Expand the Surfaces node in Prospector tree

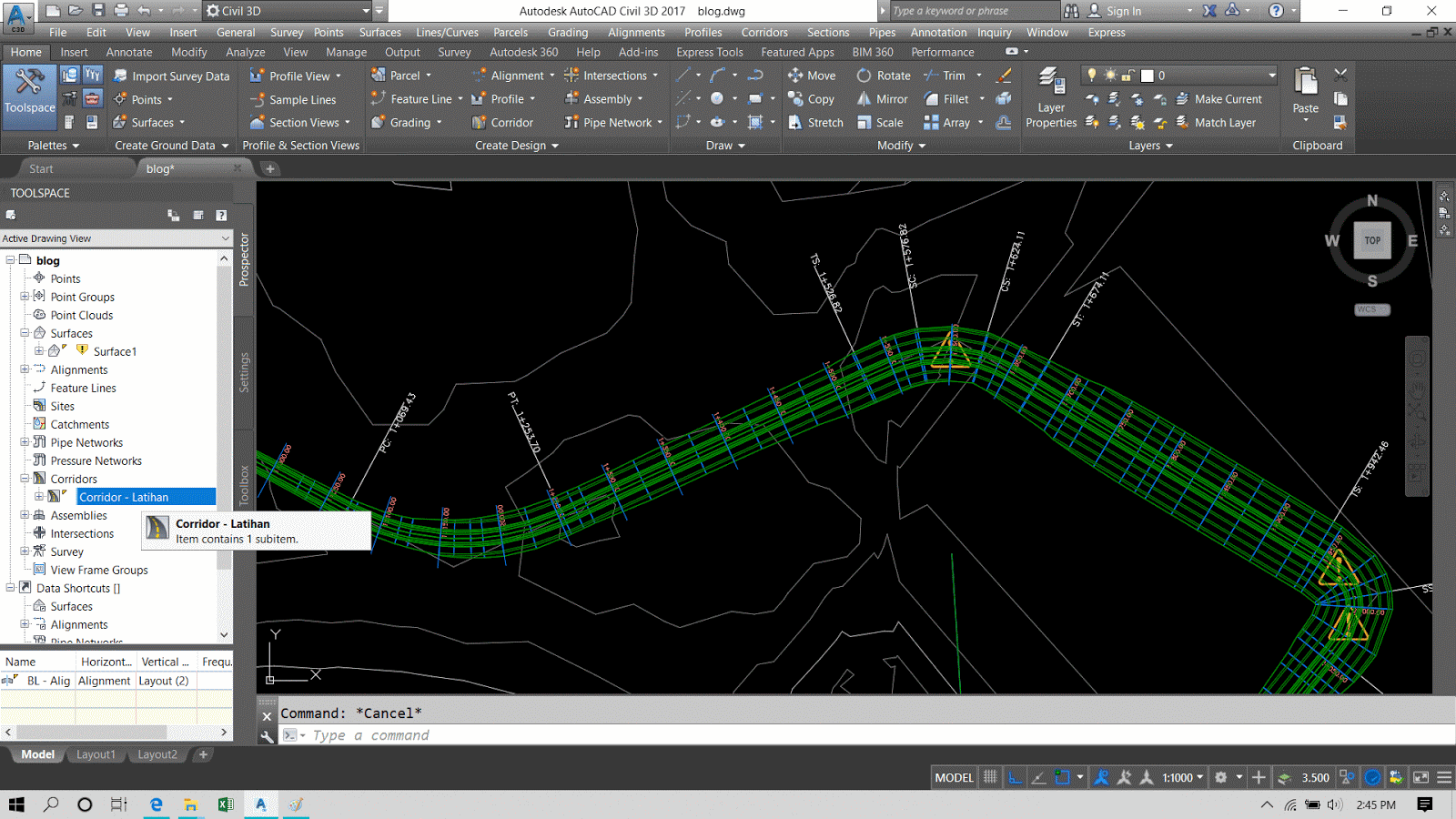25,333
